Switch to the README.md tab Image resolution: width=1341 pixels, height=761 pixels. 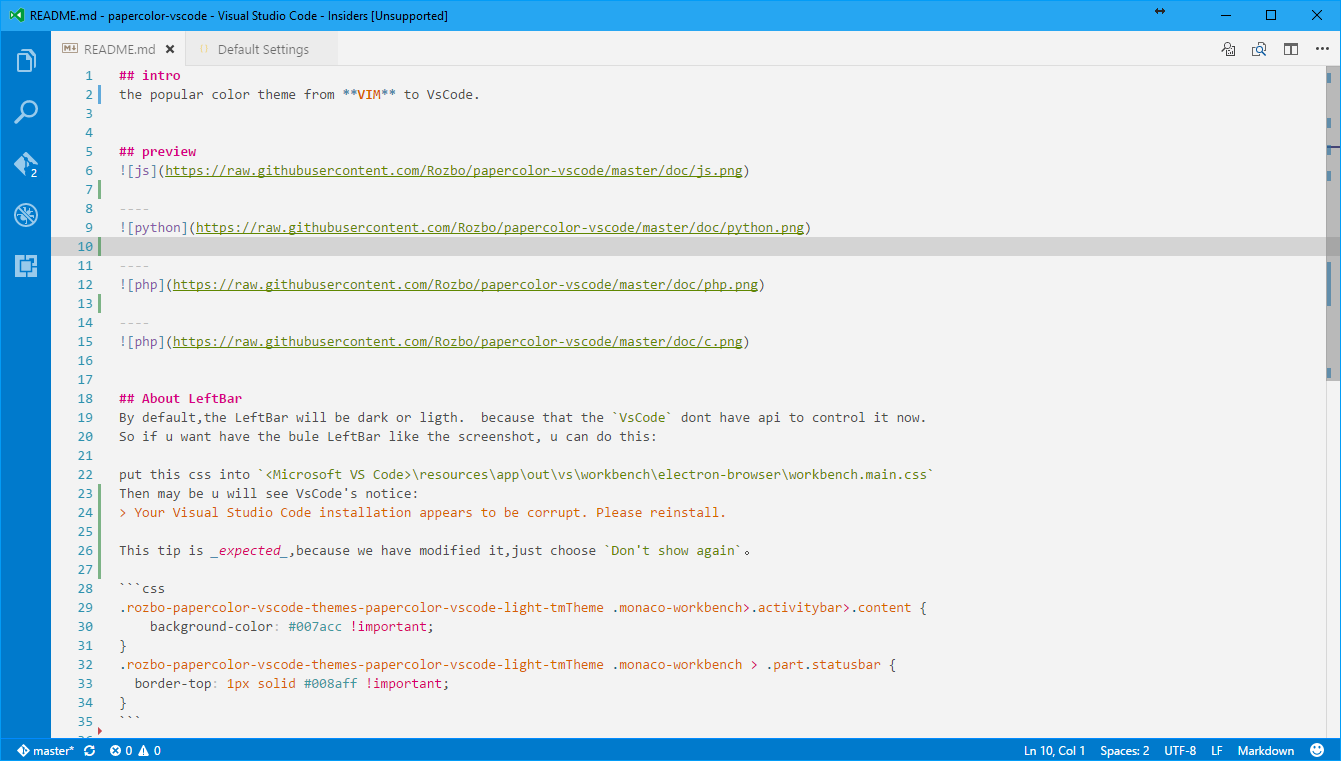click(x=119, y=49)
